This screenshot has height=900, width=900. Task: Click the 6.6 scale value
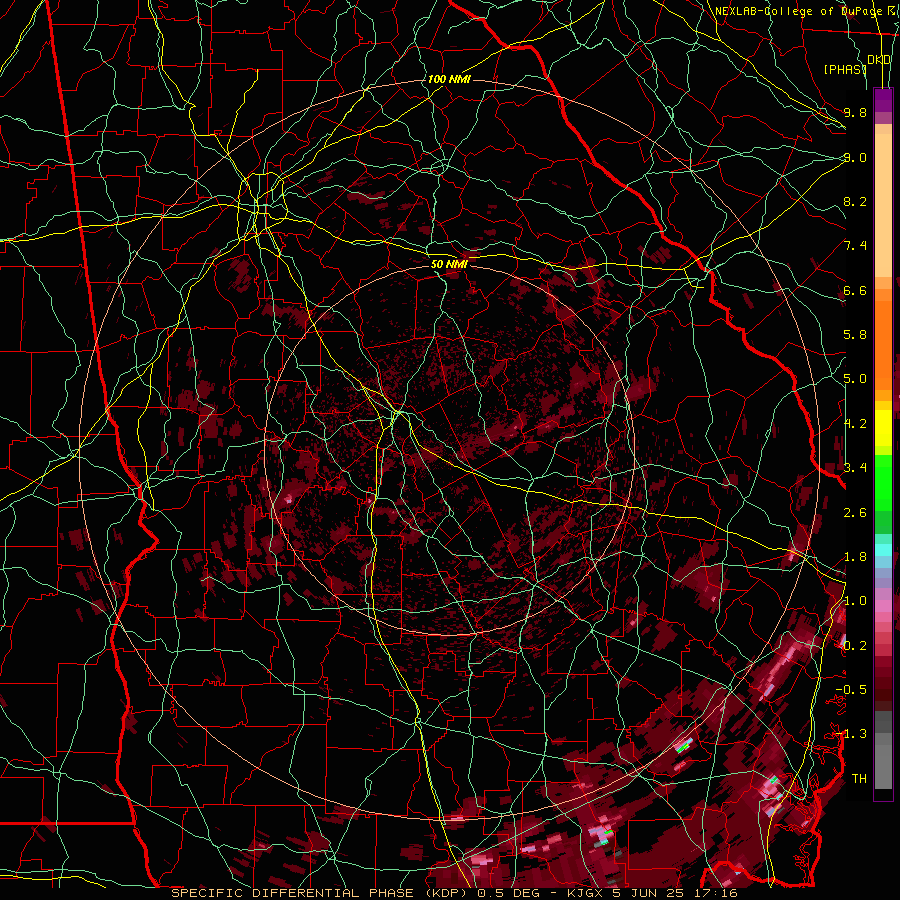(x=855, y=290)
